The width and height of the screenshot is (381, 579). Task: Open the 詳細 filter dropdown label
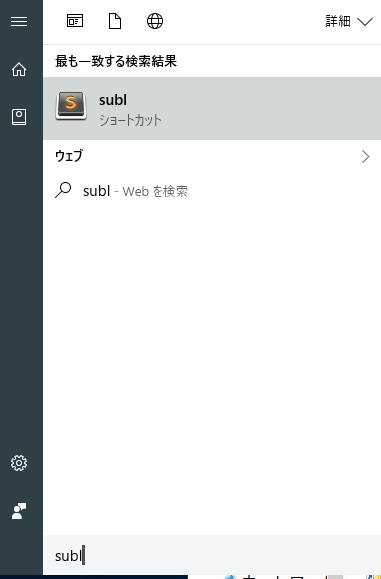[337, 21]
